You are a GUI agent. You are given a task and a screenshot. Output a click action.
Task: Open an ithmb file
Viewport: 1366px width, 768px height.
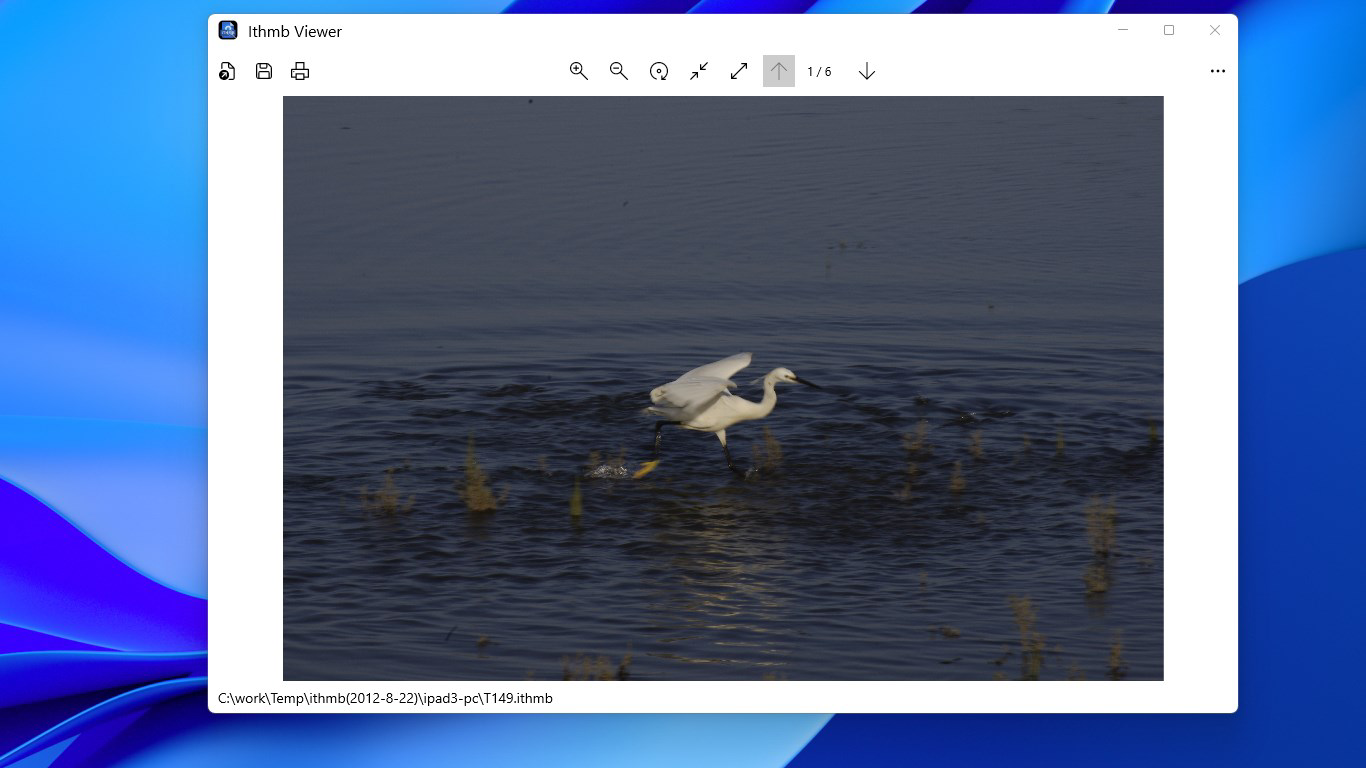pyautogui.click(x=227, y=71)
